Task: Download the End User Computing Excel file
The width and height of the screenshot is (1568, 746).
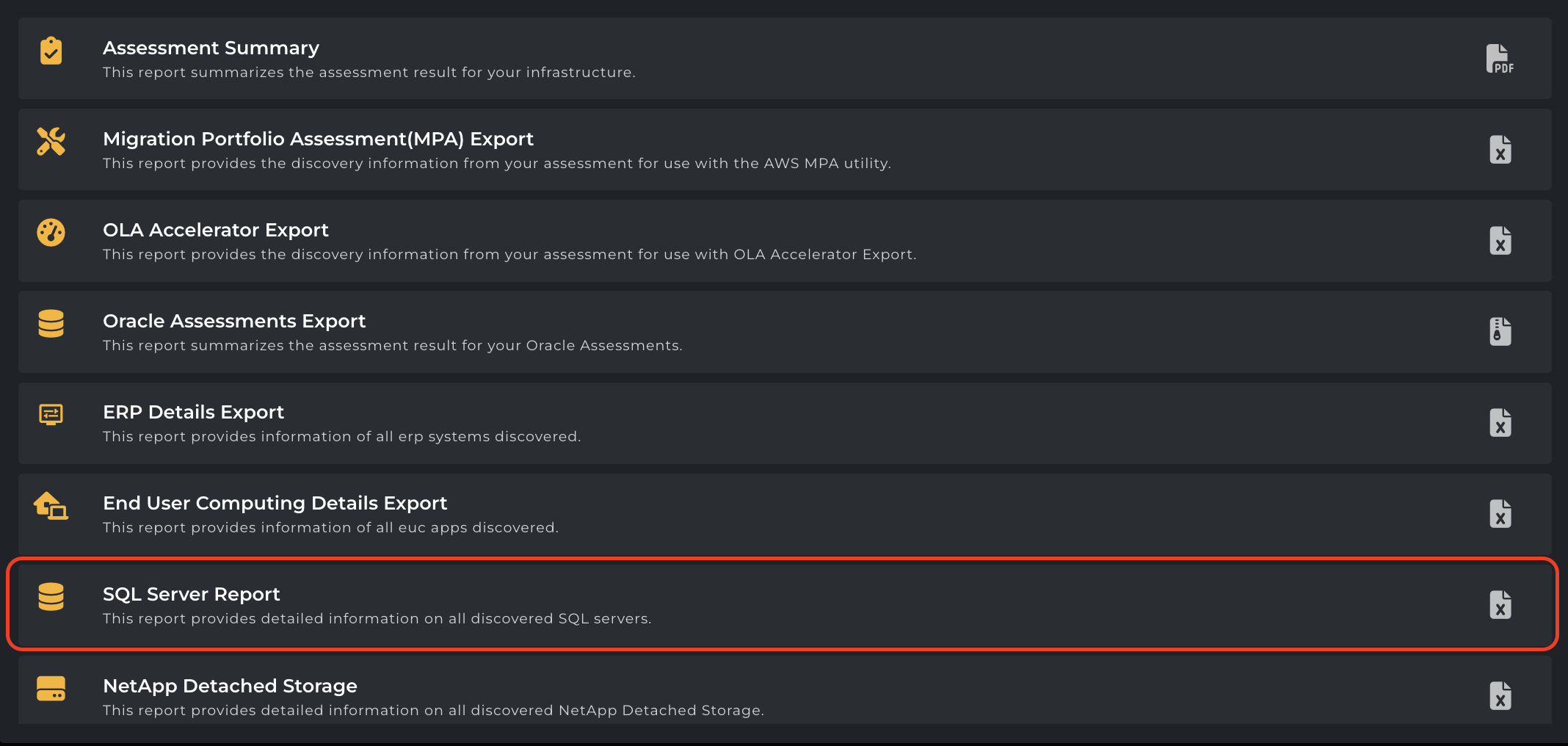Action: pos(1501,513)
